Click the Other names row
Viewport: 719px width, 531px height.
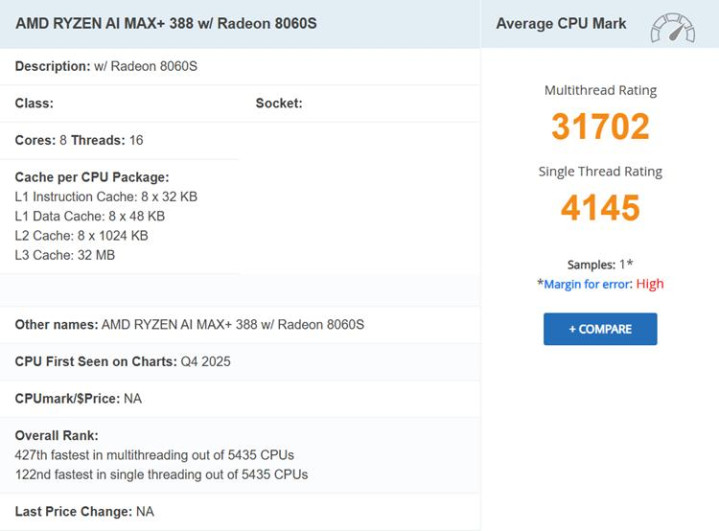[x=189, y=325]
